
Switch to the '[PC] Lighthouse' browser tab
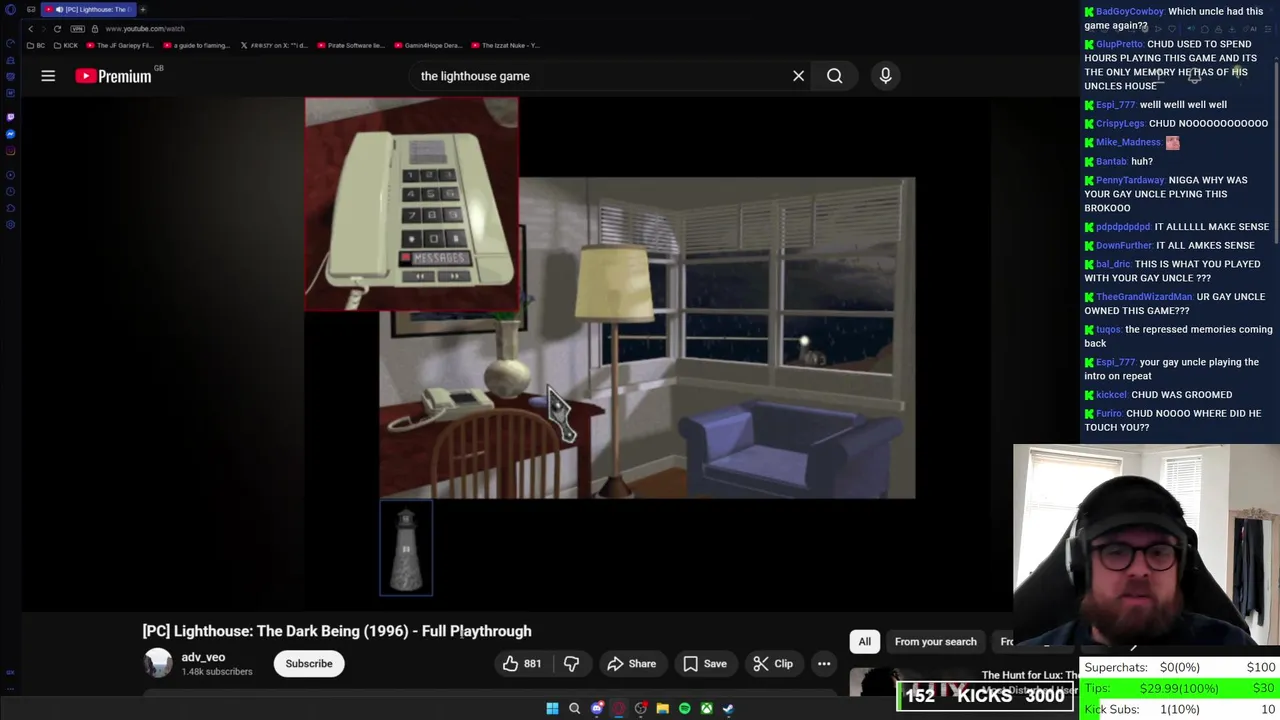pos(90,9)
